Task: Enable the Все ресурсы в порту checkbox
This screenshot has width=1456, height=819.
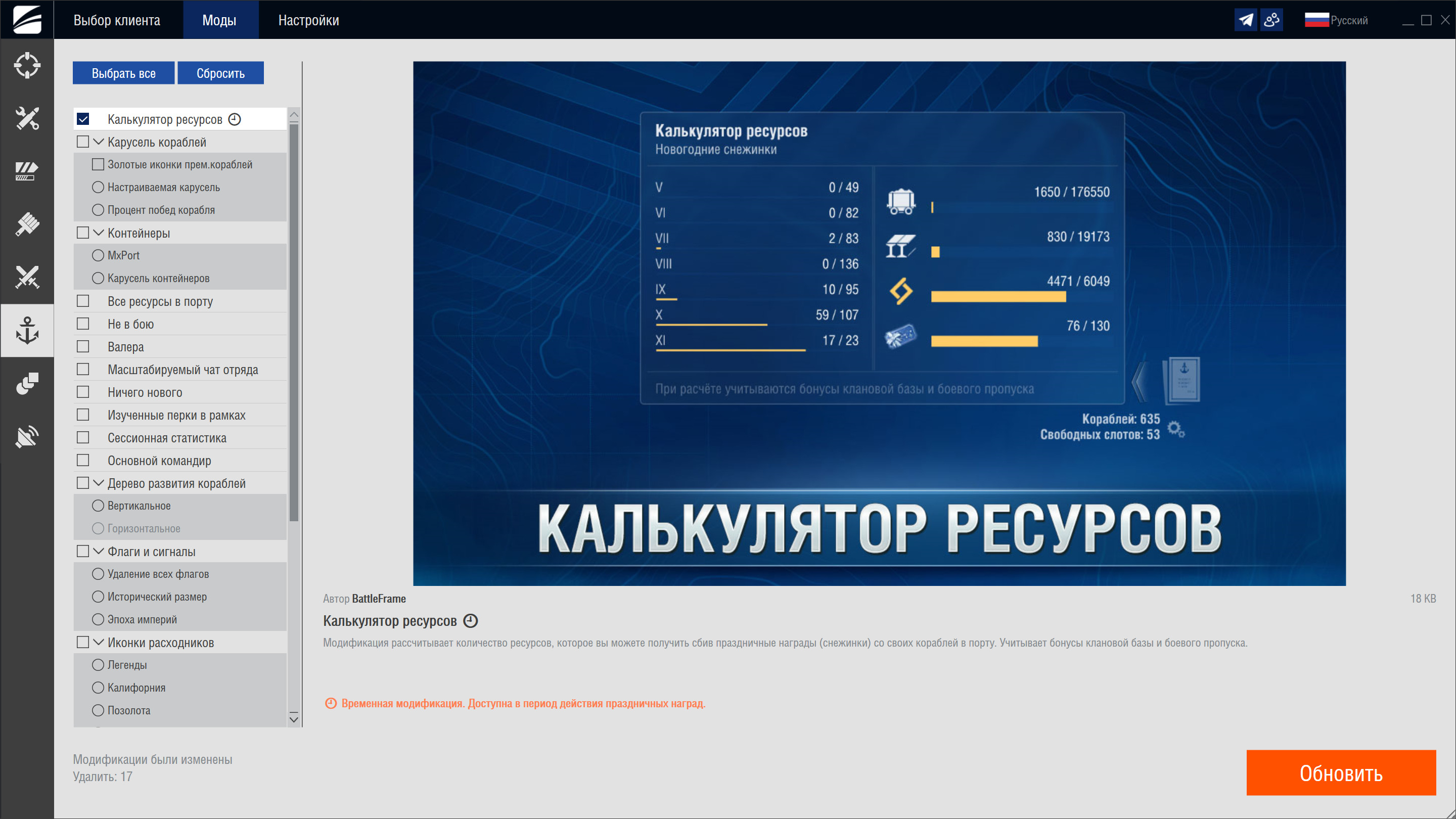Action: 83,301
